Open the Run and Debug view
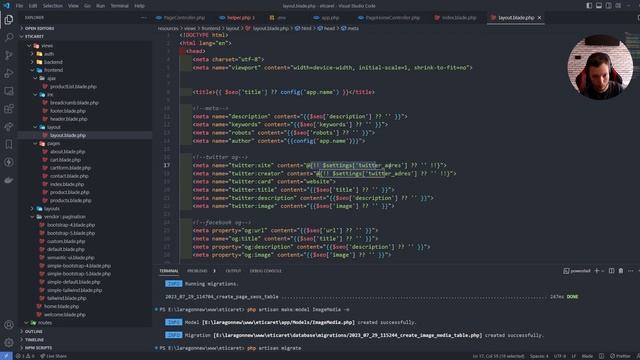This screenshot has width=640, height=360. [9, 73]
